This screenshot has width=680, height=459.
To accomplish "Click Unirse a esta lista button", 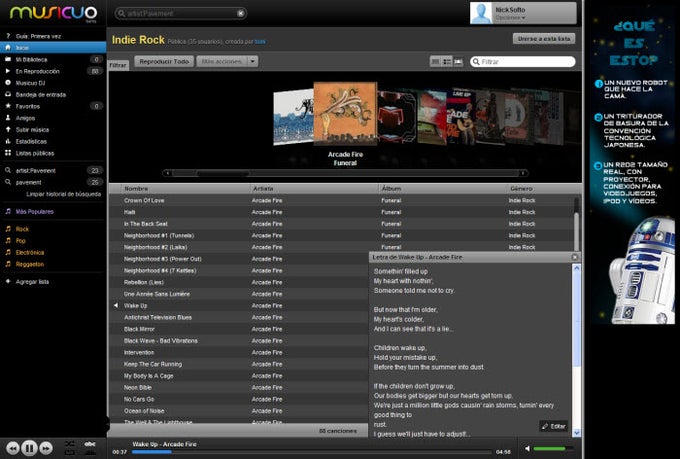I will tap(544, 39).
